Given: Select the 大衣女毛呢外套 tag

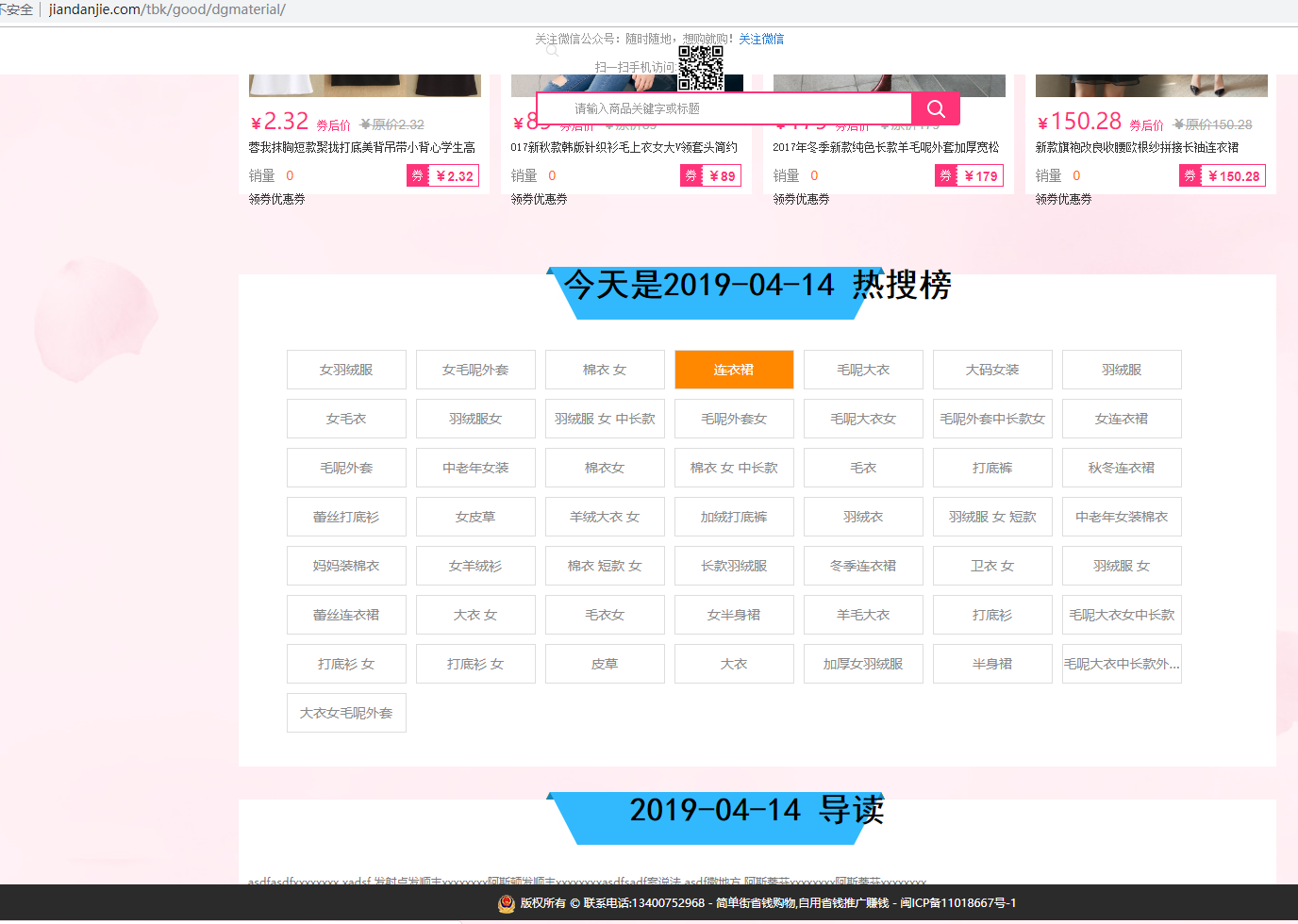Looking at the screenshot, I should point(346,713).
